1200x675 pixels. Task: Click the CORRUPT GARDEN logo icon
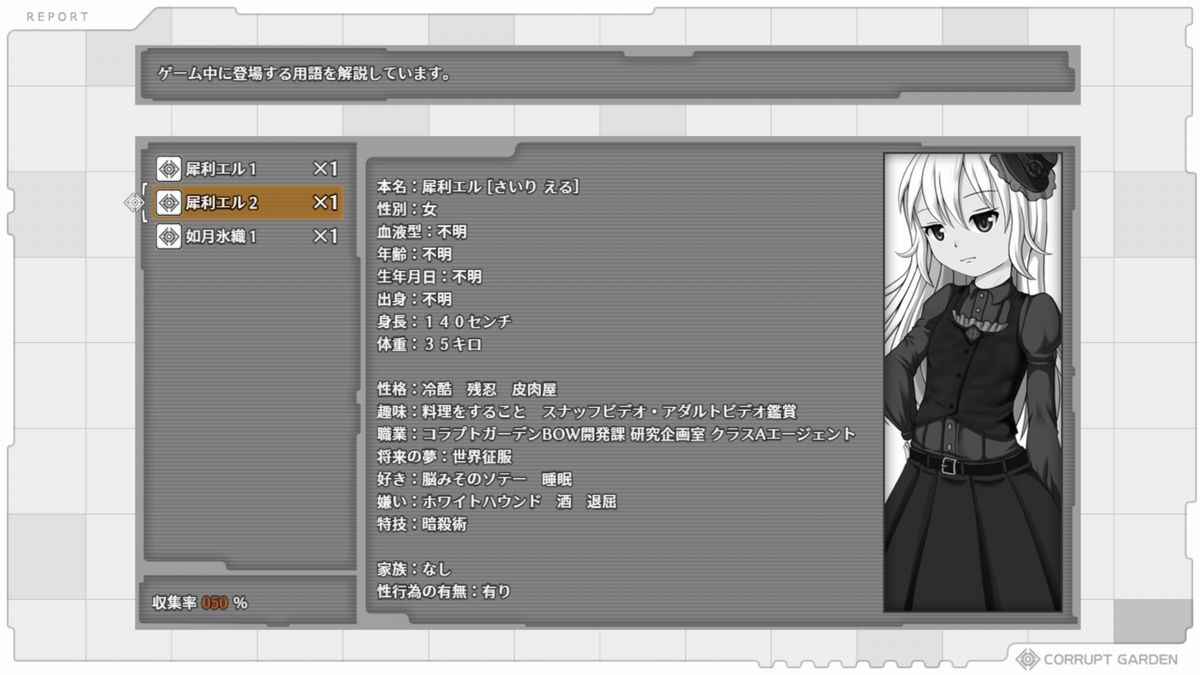(x=1027, y=659)
